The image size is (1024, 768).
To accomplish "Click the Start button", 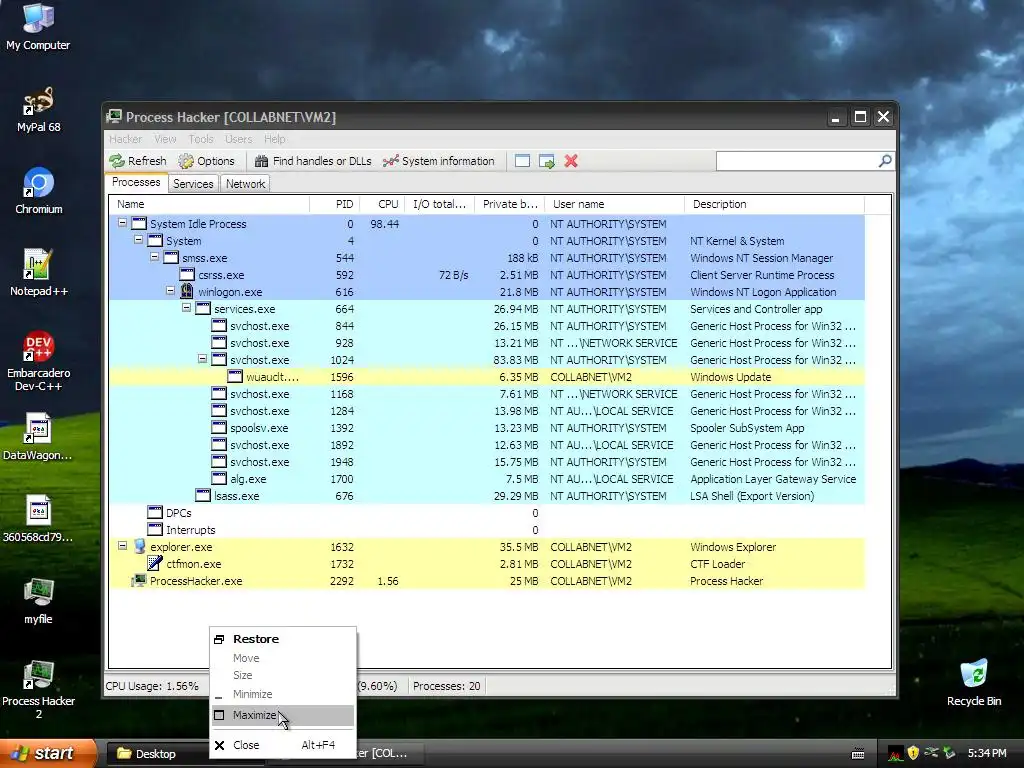I will click(x=48, y=753).
